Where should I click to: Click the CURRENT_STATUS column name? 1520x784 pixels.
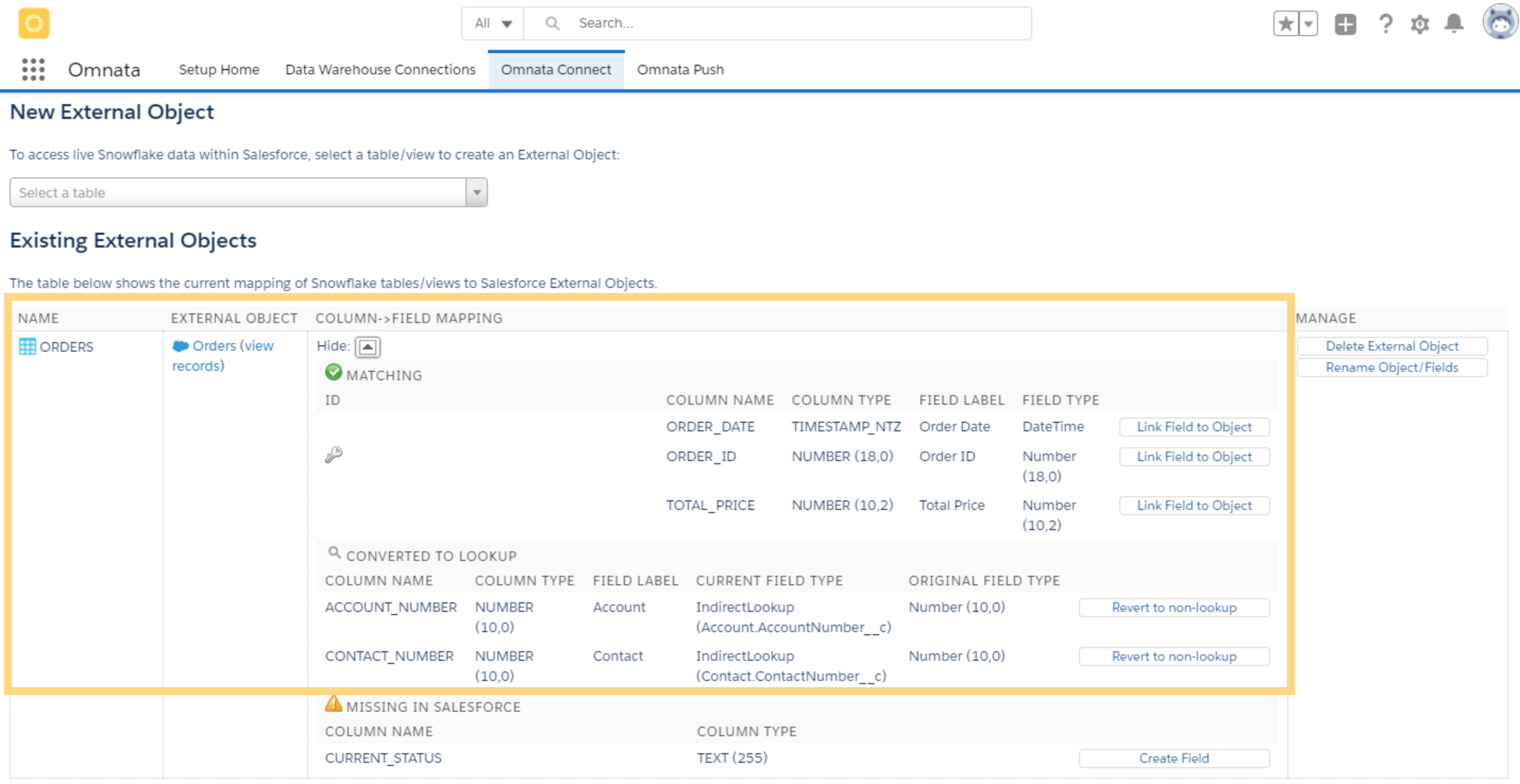(x=383, y=758)
